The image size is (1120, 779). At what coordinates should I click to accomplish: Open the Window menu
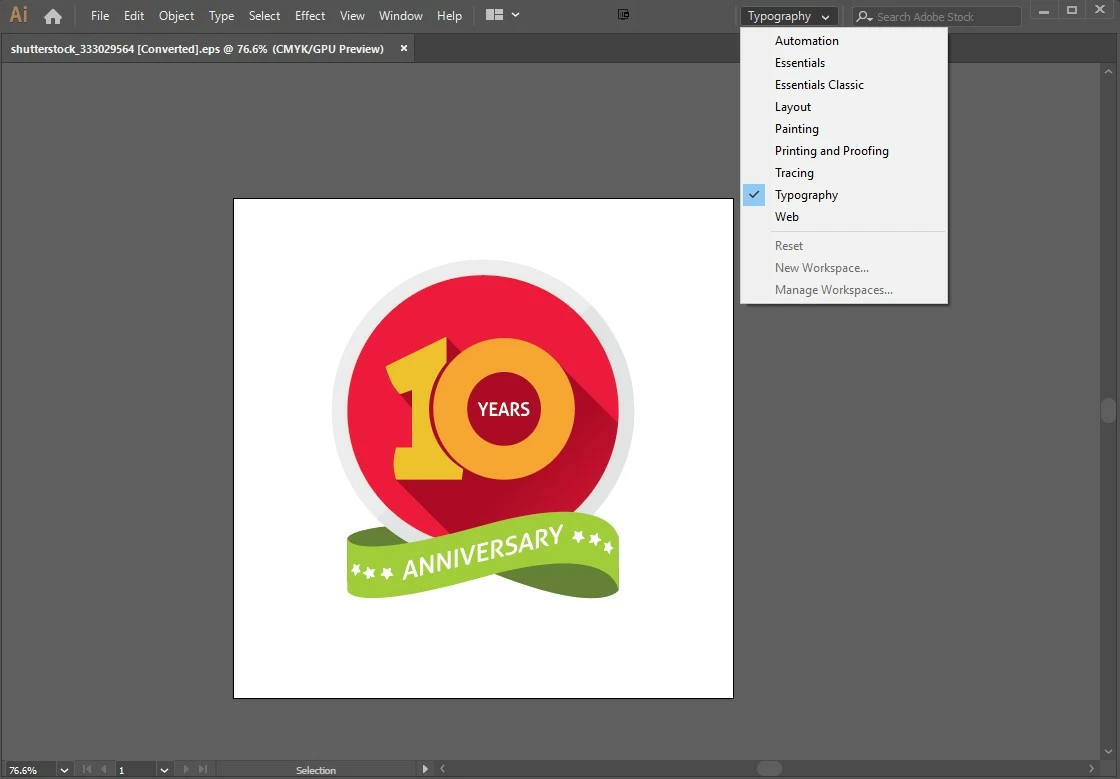click(401, 16)
